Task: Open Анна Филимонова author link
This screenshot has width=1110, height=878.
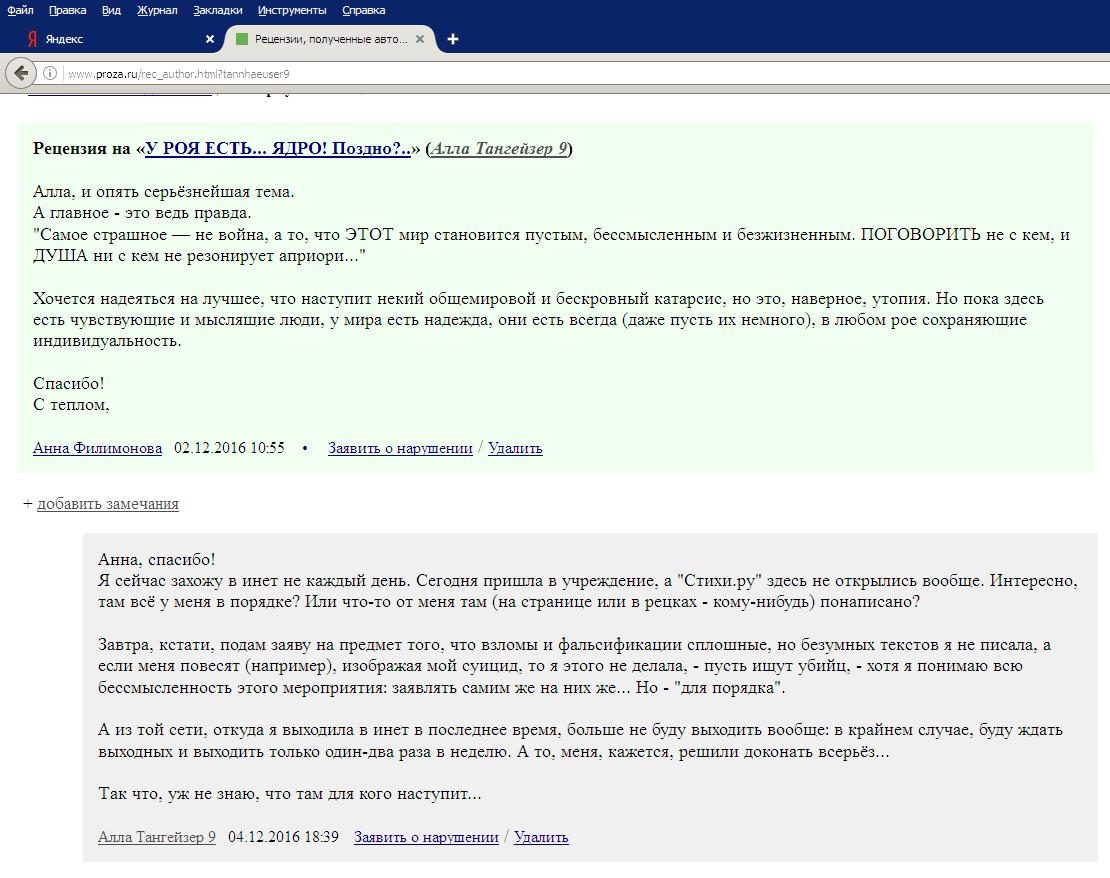Action: tap(97, 448)
